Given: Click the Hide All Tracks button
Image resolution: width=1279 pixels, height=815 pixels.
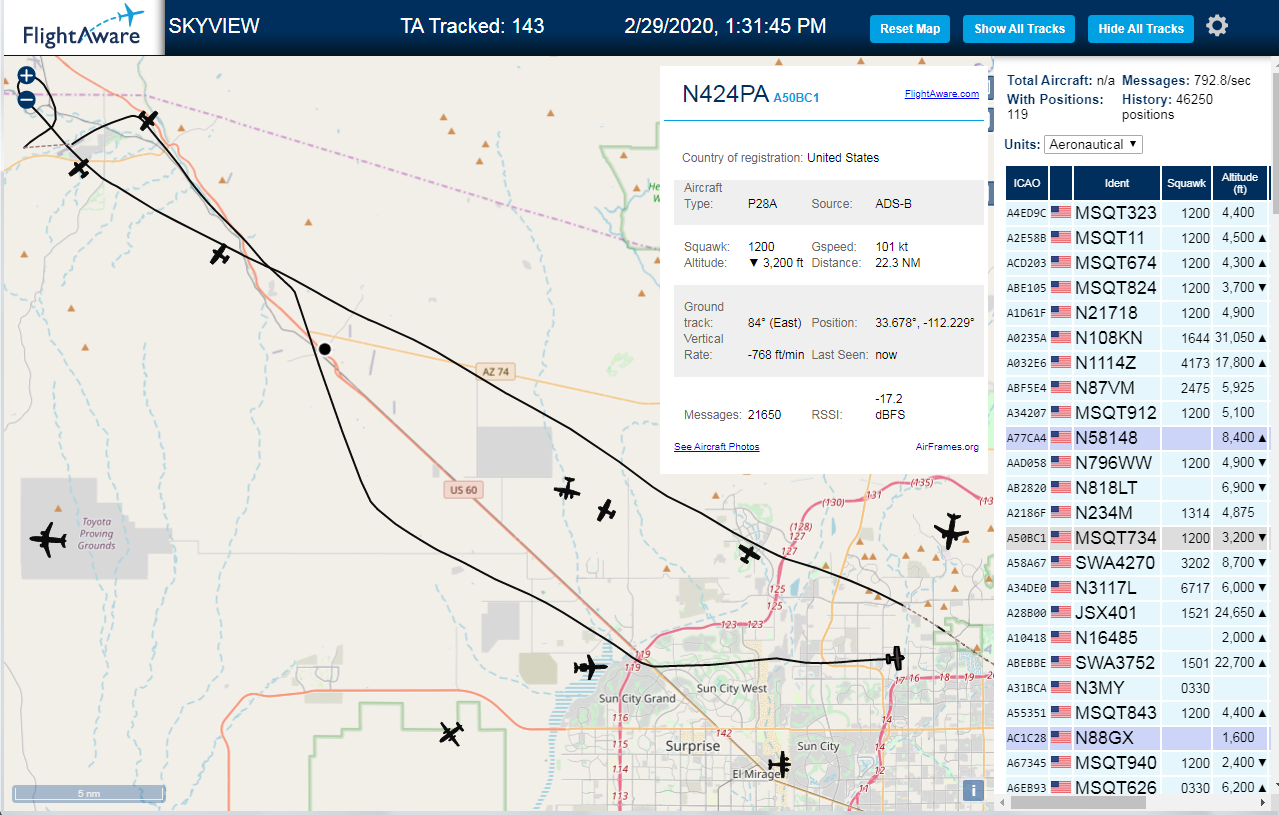Looking at the screenshot, I should pos(1140,29).
